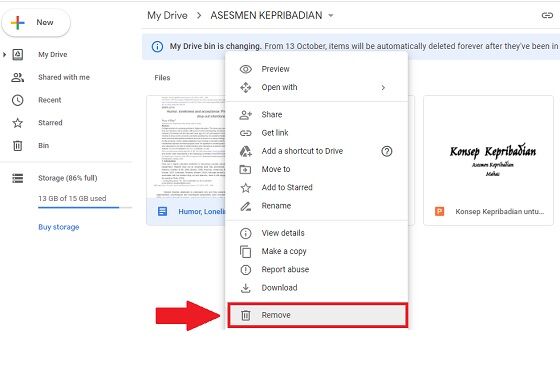Select Make a copy from the menu
The image size is (560, 385).
[x=316, y=251]
